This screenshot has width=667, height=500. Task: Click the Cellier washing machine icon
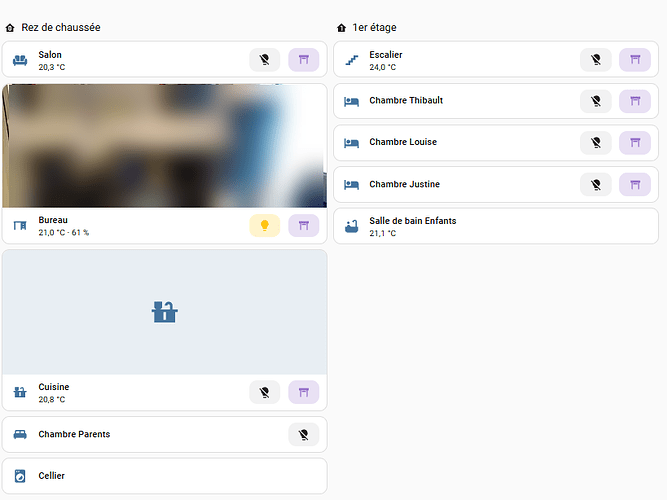tap(20, 476)
